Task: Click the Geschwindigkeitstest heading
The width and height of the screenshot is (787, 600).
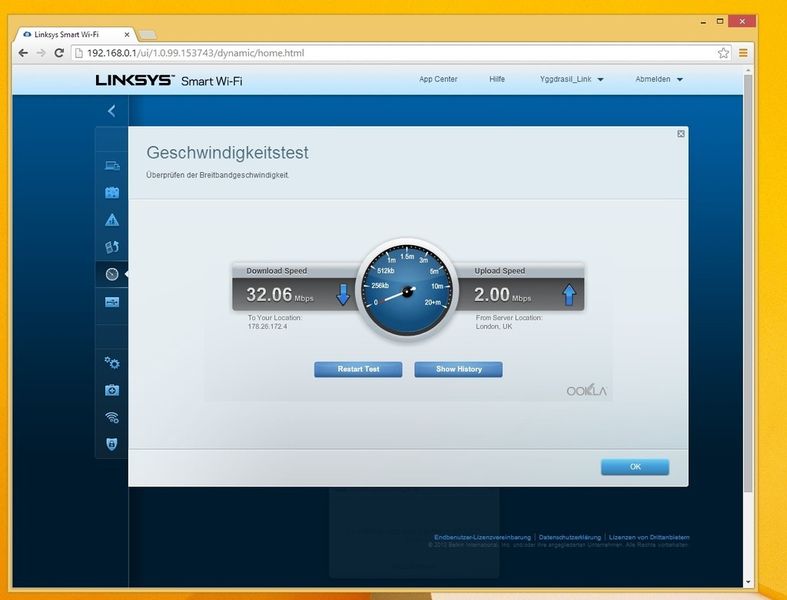Action: tap(227, 153)
